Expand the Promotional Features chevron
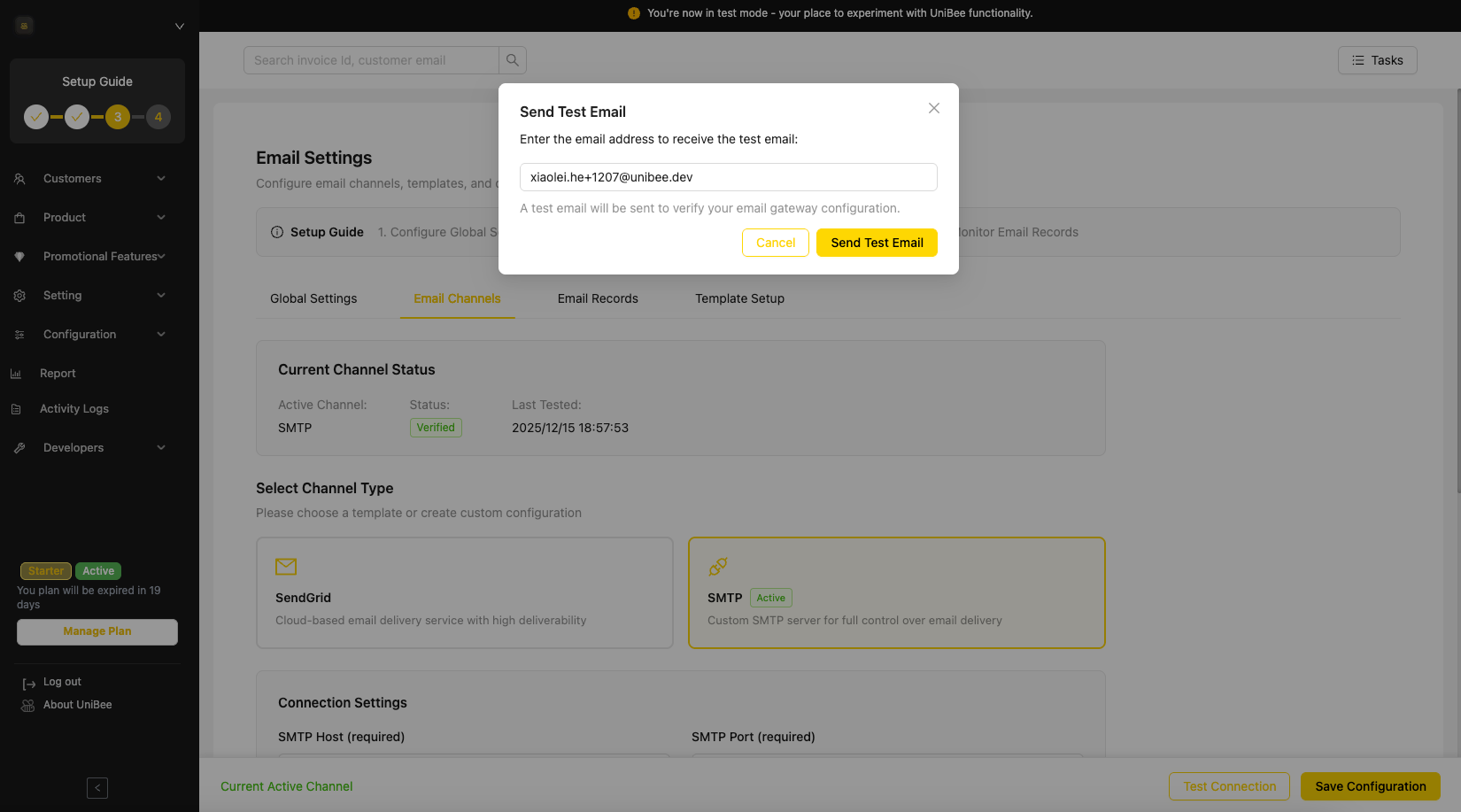This screenshot has height=812, width=1461. (161, 257)
